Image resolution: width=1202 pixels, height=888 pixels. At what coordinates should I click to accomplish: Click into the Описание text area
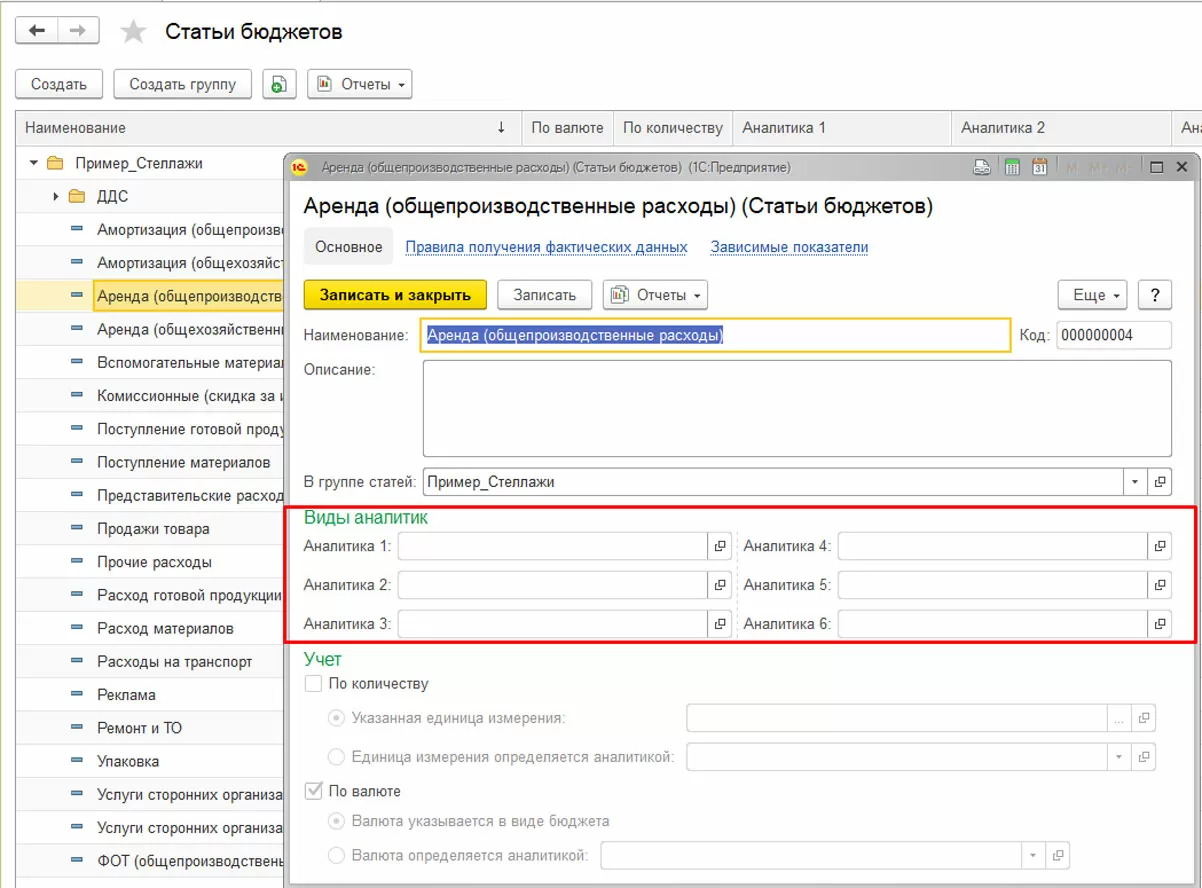coord(797,408)
